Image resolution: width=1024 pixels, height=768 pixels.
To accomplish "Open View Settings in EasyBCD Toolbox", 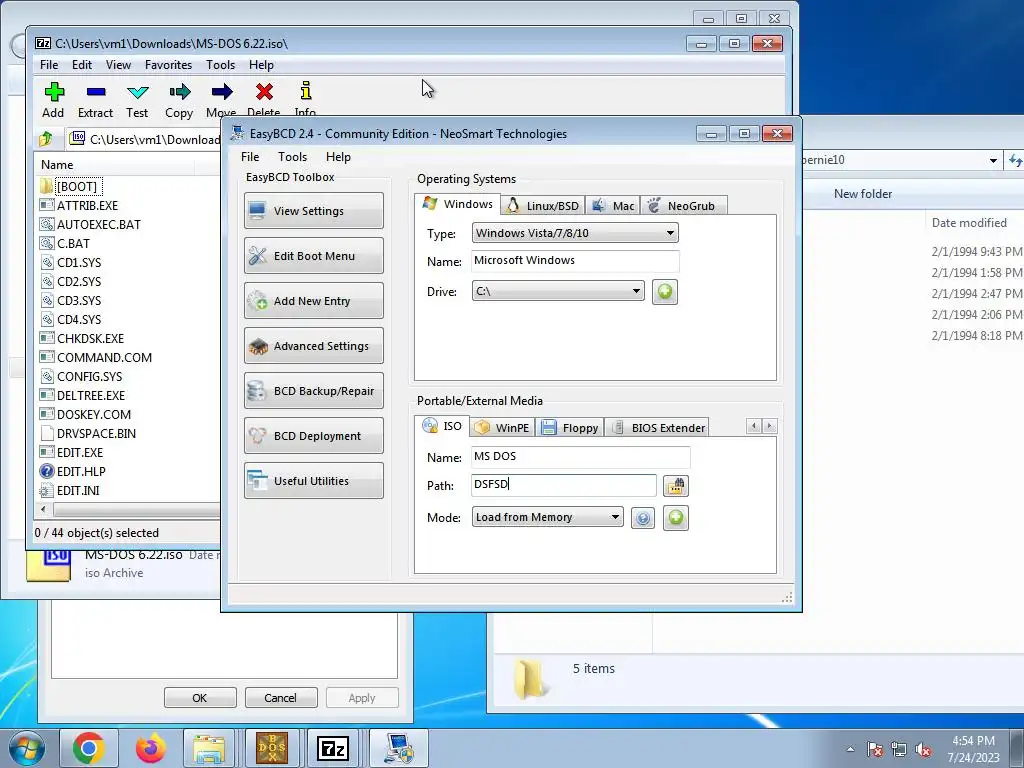I will coord(313,211).
